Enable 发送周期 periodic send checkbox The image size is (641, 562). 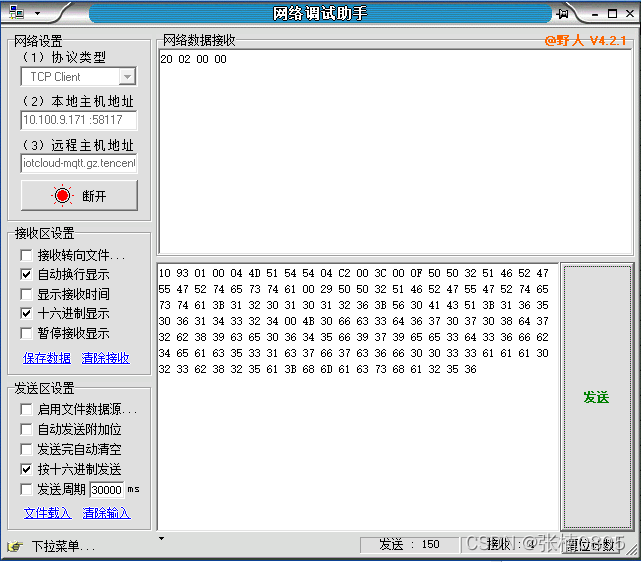coord(26,489)
